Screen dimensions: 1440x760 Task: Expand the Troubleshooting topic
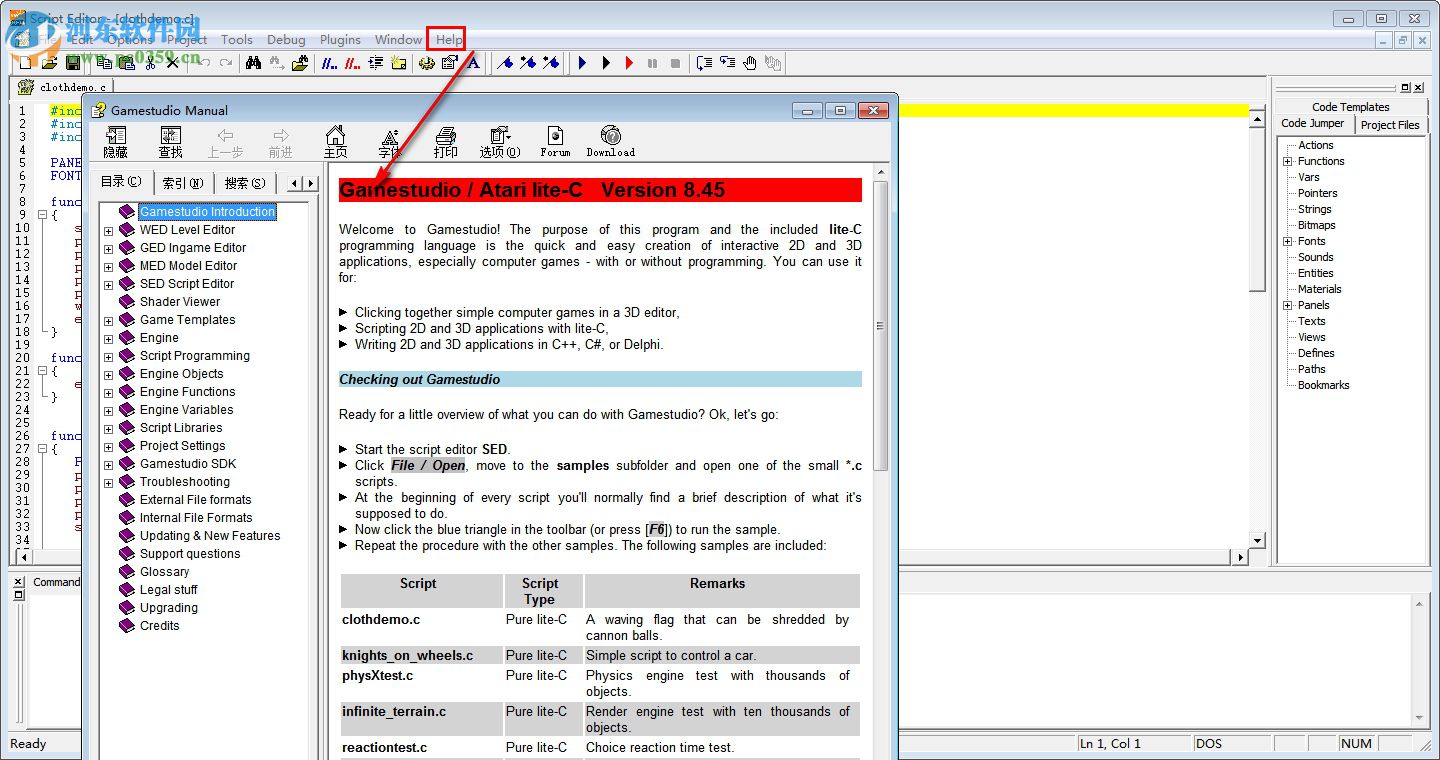pos(108,483)
